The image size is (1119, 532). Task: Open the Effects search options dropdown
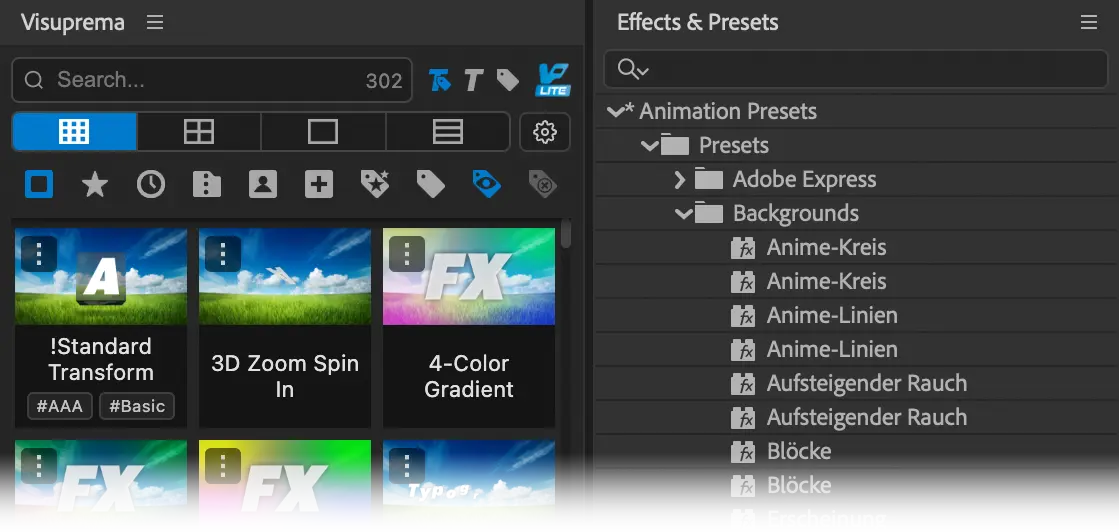(633, 69)
